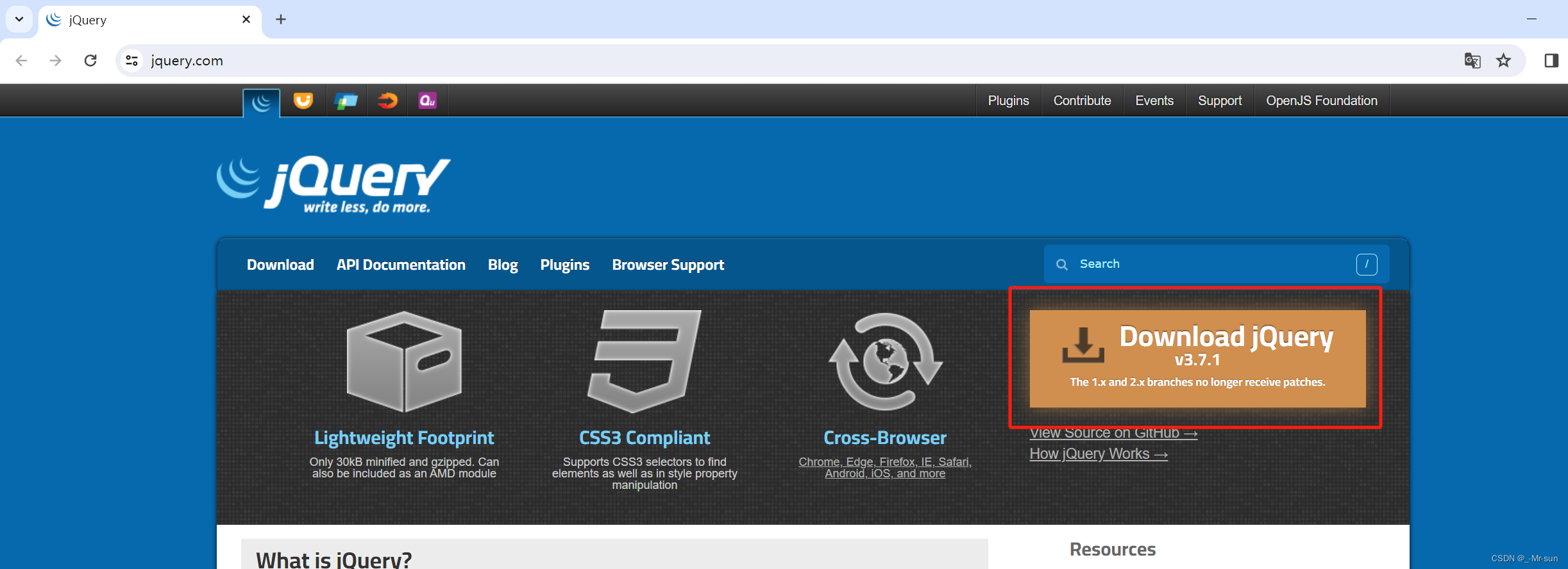Click the Cross-Browser globe icon
Image resolution: width=1568 pixels, height=569 pixels.
(x=886, y=362)
